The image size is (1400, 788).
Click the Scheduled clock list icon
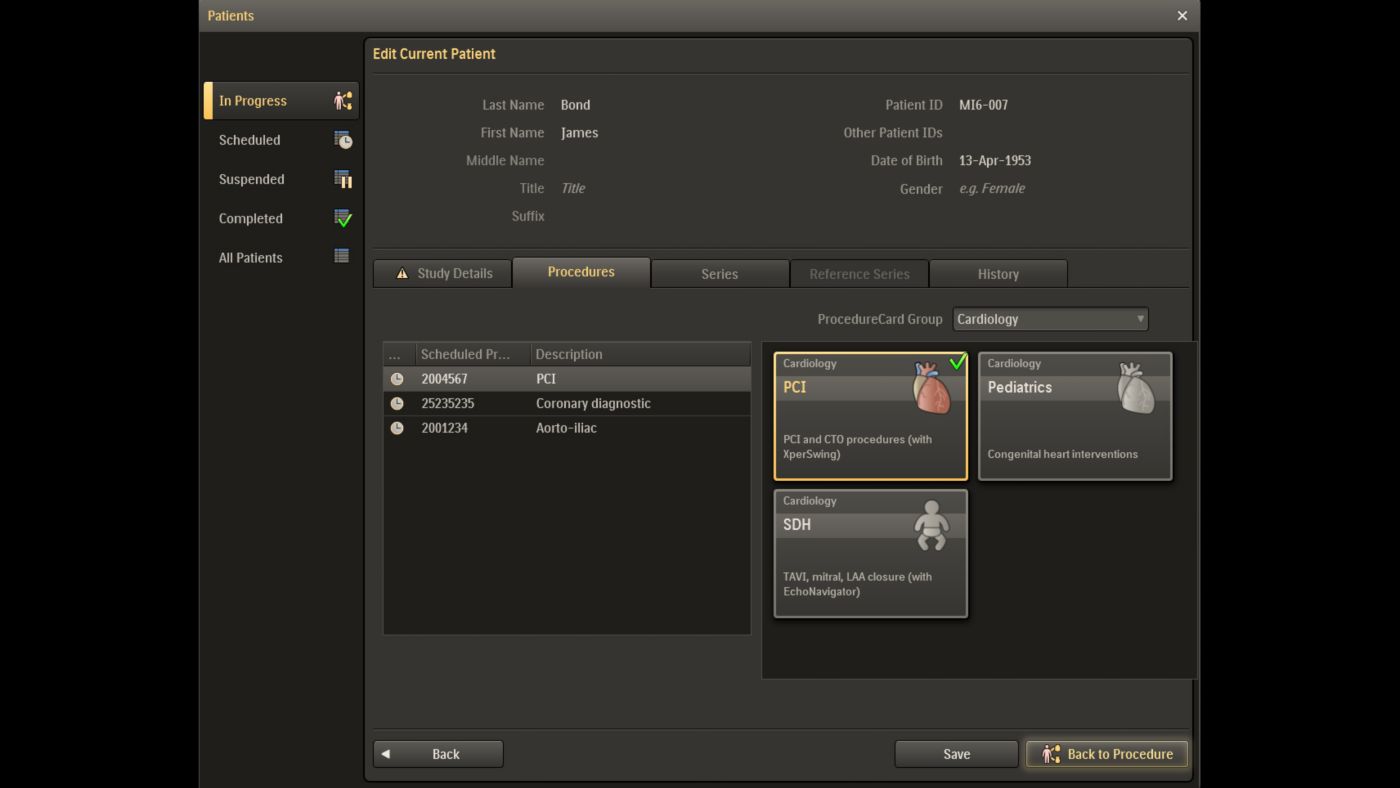(343, 140)
